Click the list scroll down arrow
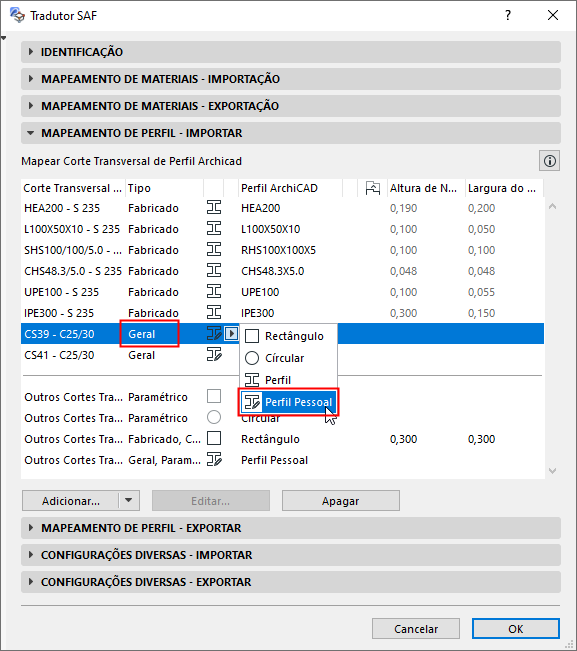Screen dimensions: 577x651 point(553,471)
